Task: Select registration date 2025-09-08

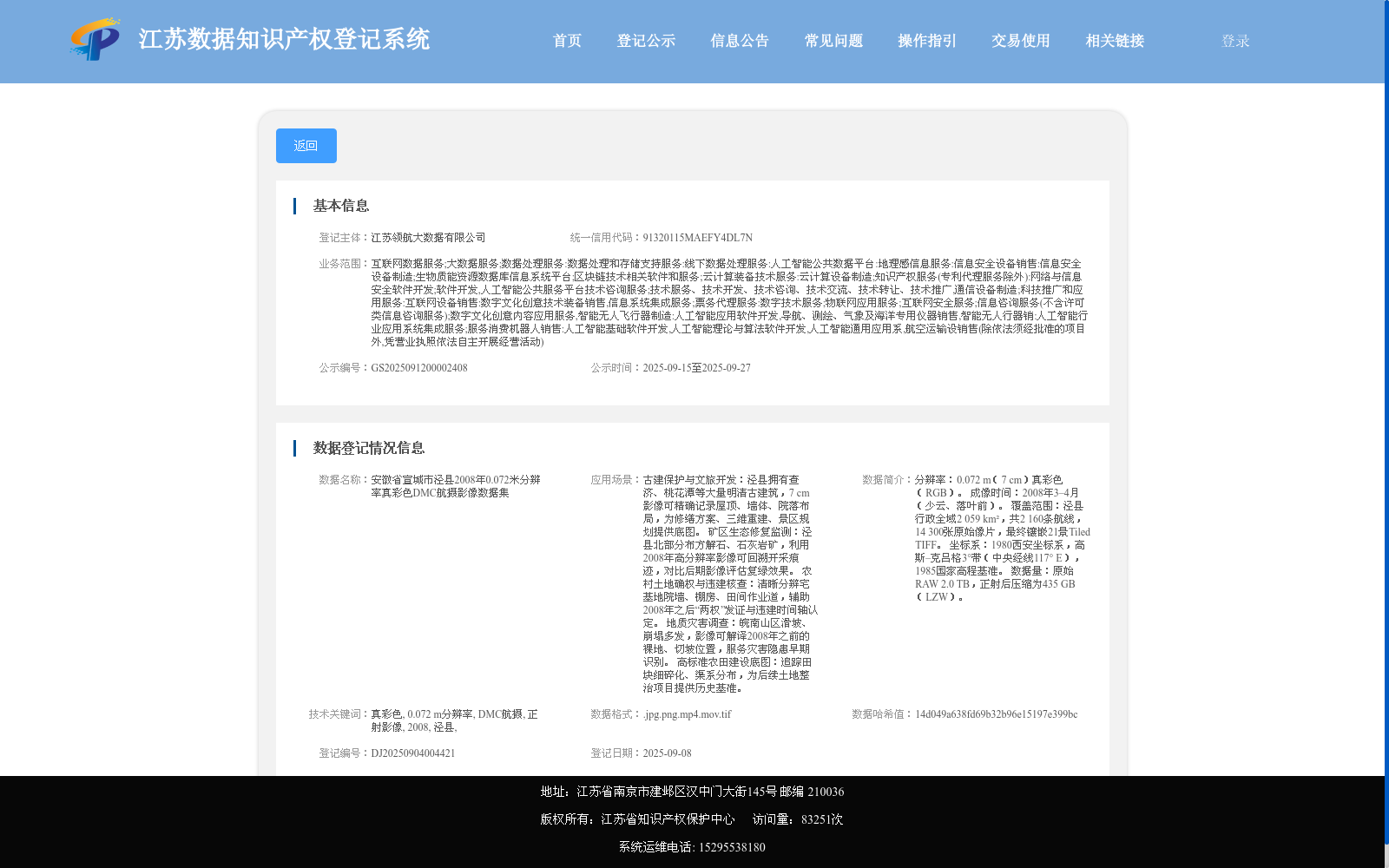Action: click(x=667, y=753)
